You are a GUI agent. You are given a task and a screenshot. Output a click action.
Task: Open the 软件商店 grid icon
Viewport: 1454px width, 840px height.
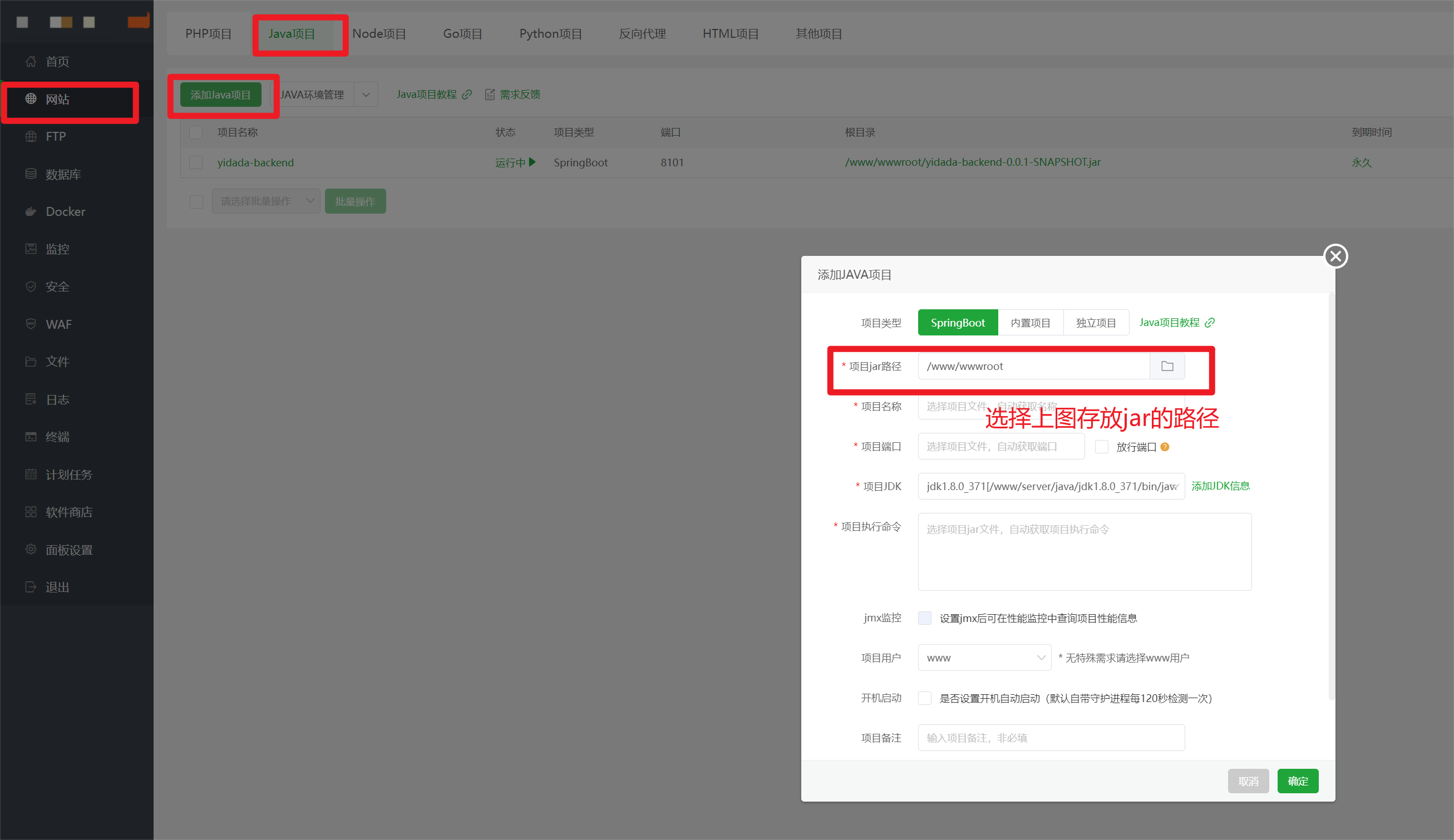31,512
